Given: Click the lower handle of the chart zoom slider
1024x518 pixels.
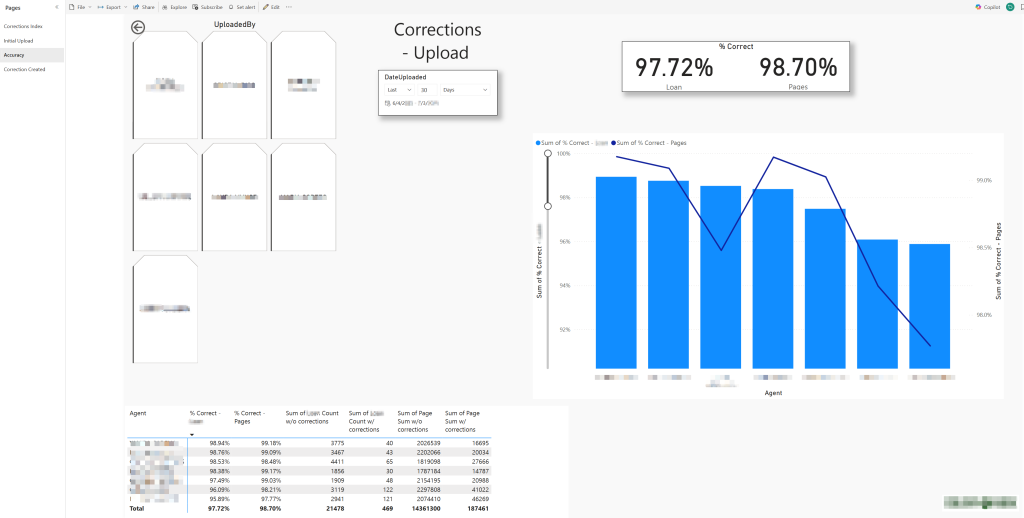Looking at the screenshot, I should 548,206.
